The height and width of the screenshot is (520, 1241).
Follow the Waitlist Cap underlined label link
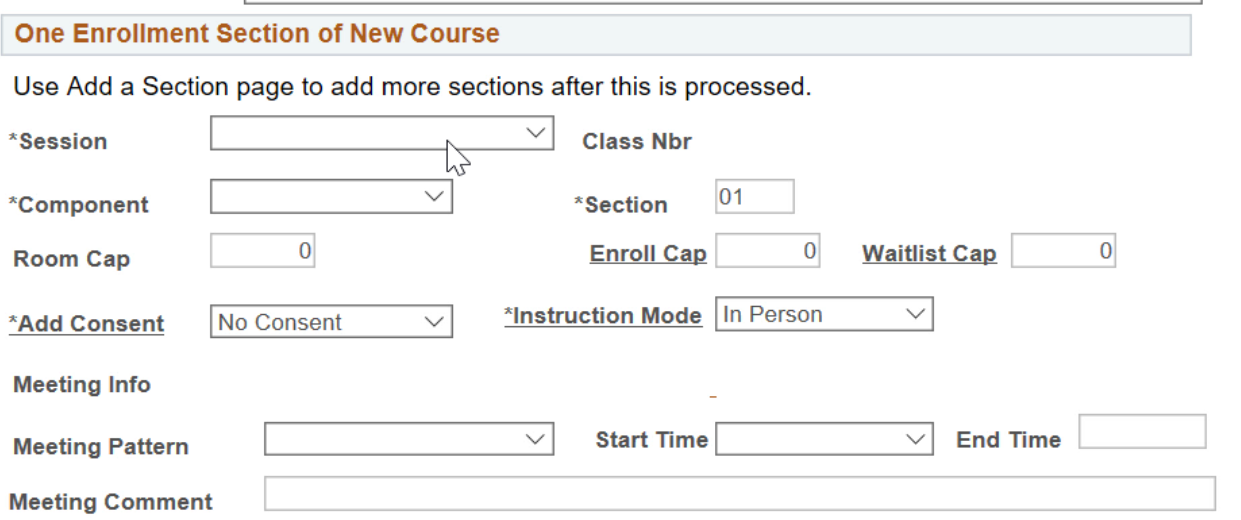click(929, 254)
